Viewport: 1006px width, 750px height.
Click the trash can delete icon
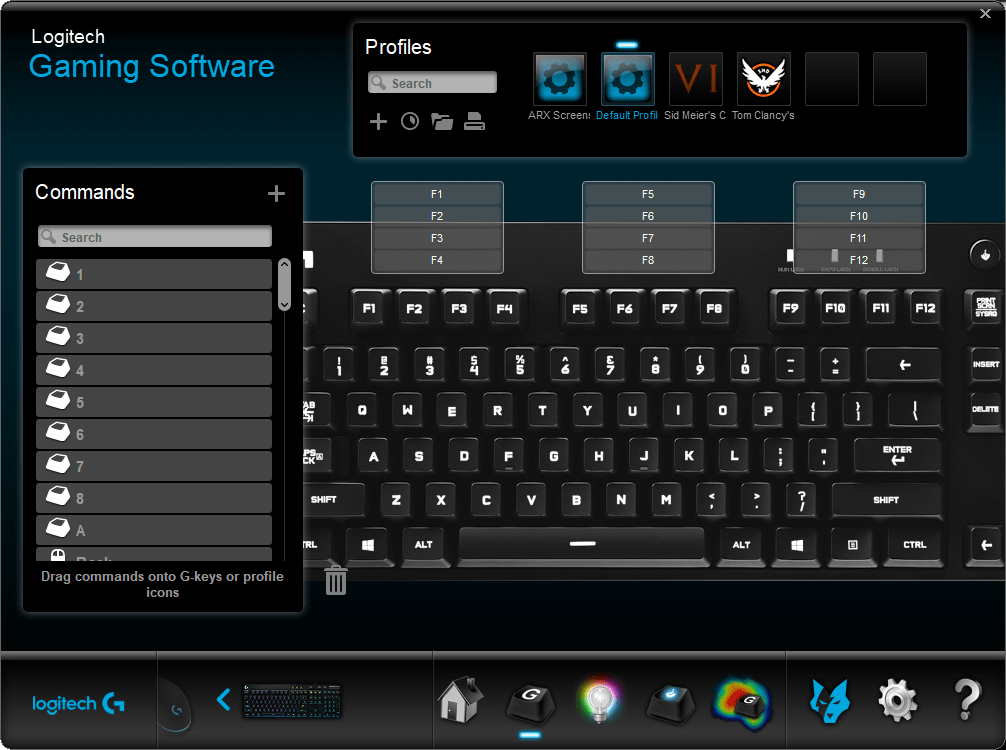pos(336,580)
